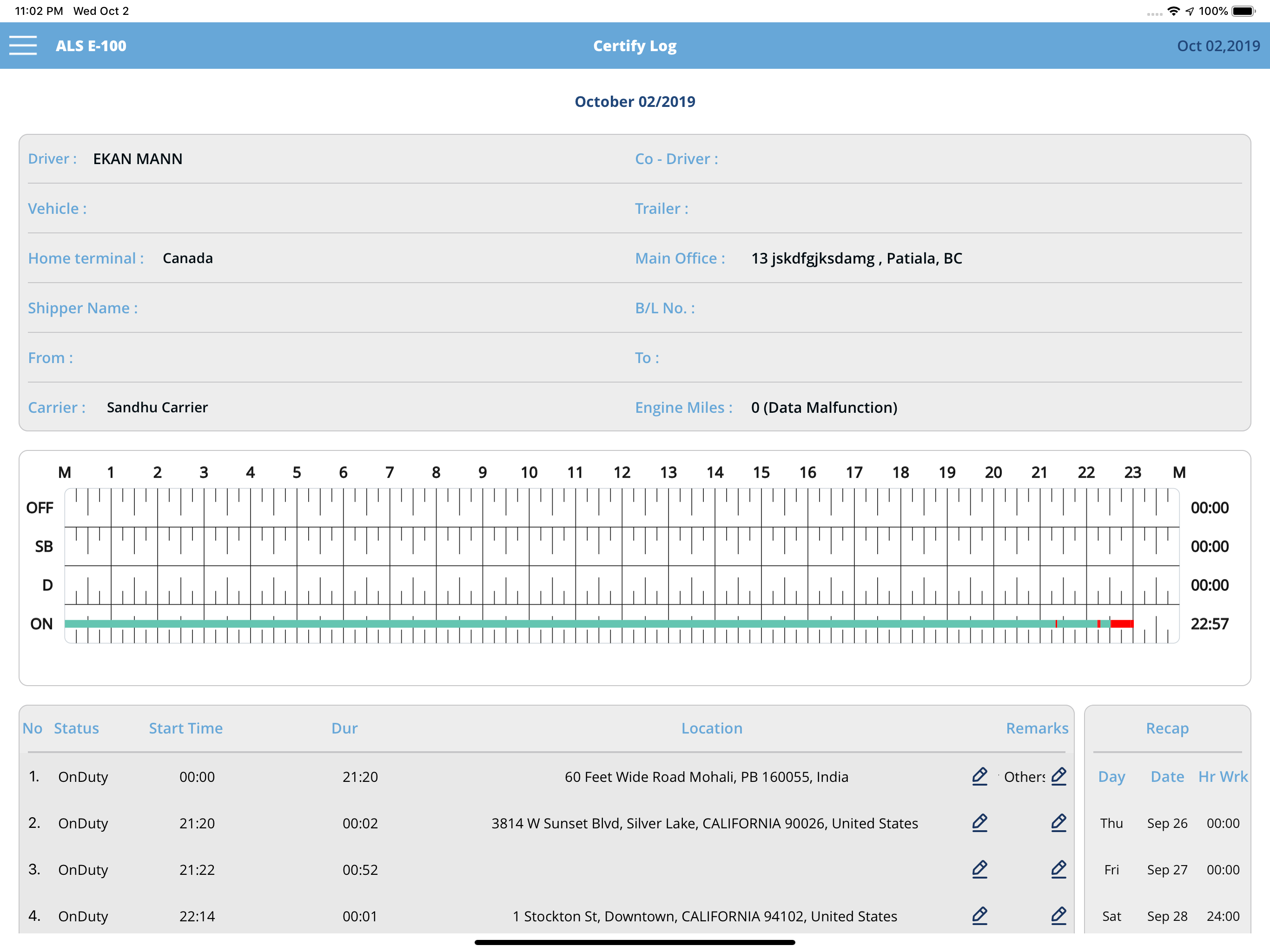Tap the wide red segment before hour 23
The width and height of the screenshot is (1270, 952).
click(x=1122, y=623)
